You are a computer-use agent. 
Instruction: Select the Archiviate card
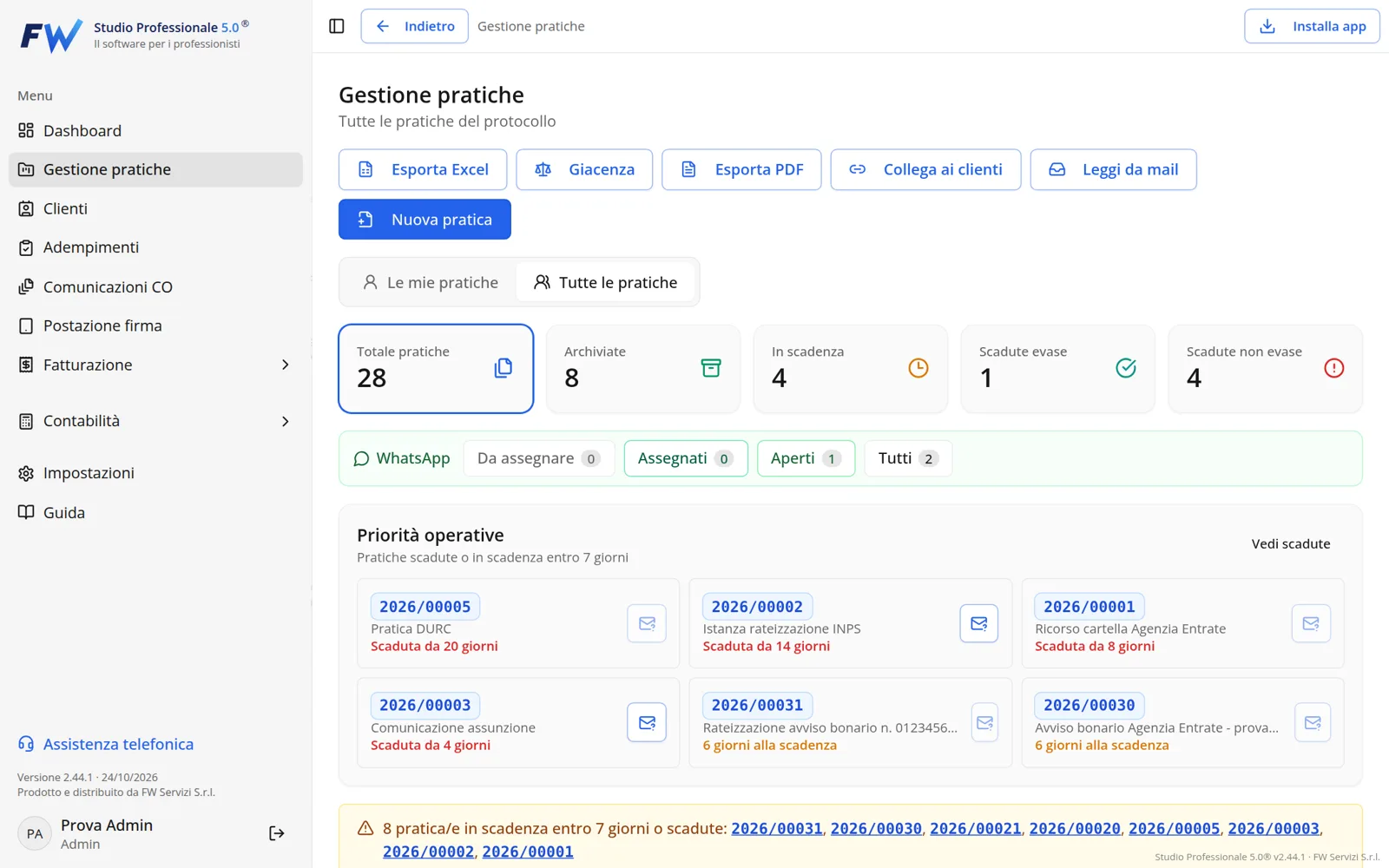pos(643,369)
